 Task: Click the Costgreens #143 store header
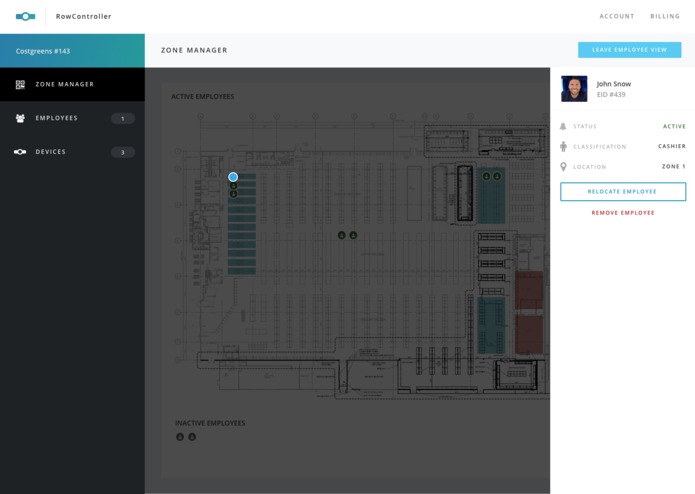[x=72, y=51]
